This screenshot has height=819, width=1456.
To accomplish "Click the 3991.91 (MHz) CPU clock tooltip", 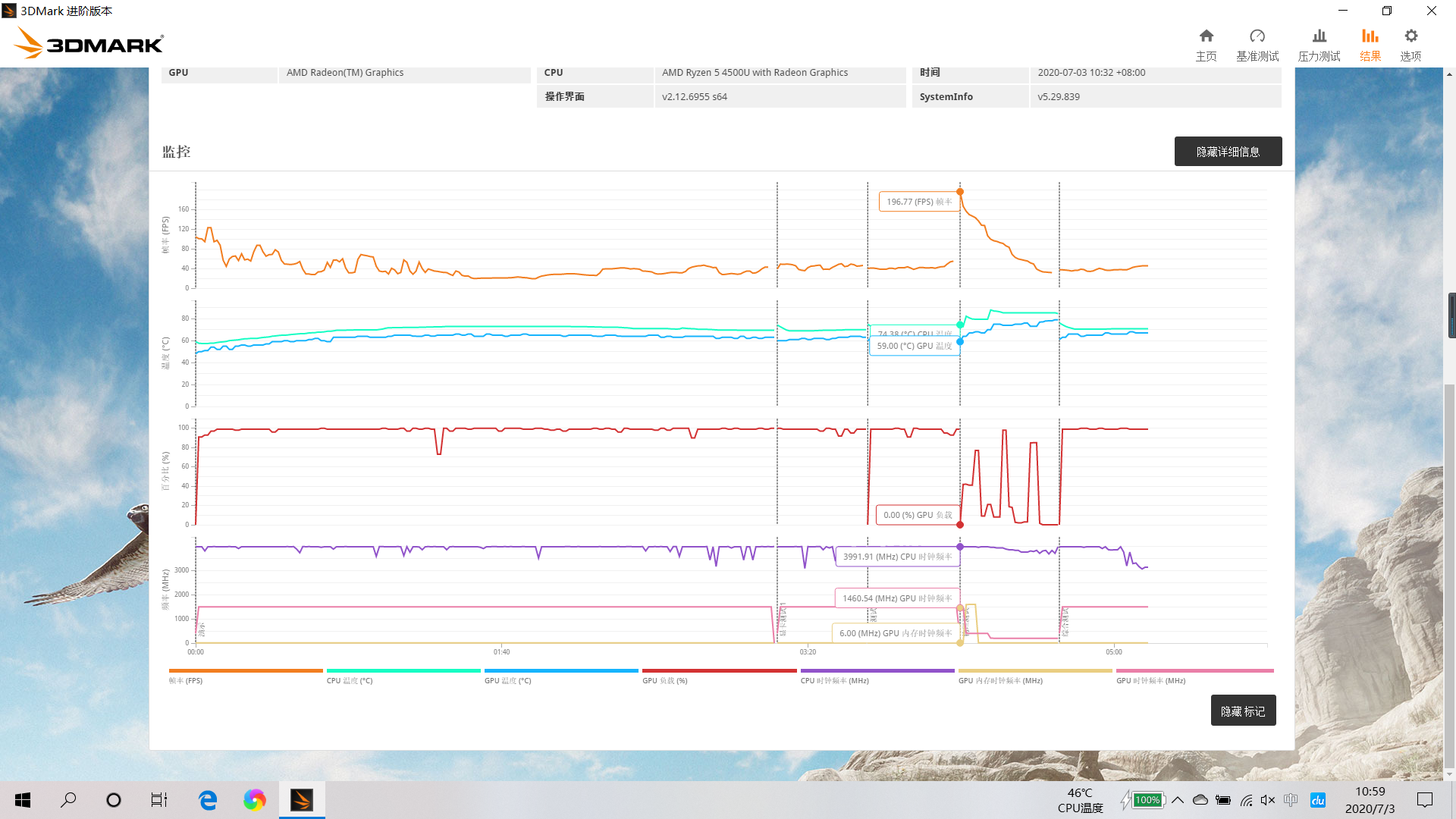I will tap(897, 557).
